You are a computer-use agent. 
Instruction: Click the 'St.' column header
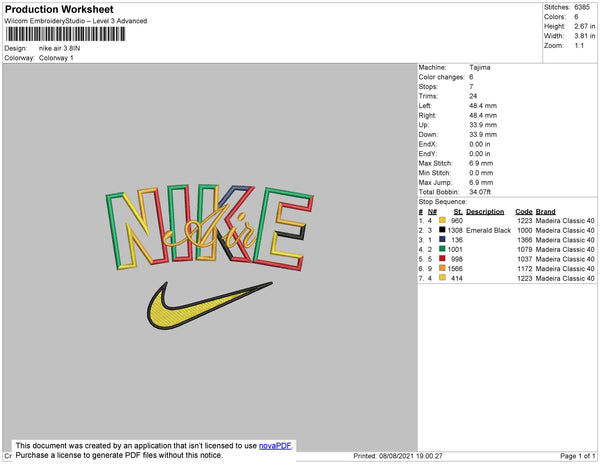pos(458,212)
